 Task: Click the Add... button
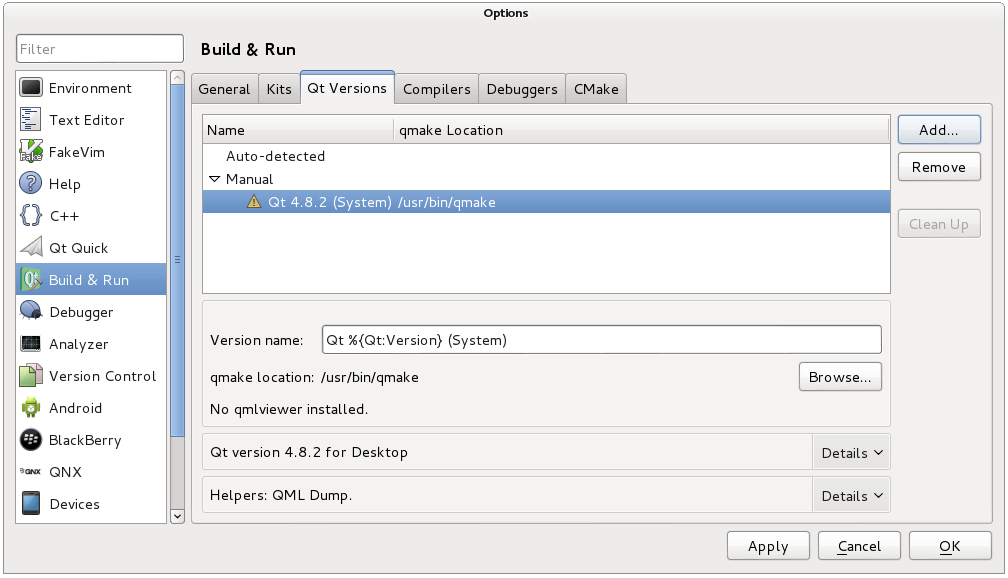(x=939, y=130)
